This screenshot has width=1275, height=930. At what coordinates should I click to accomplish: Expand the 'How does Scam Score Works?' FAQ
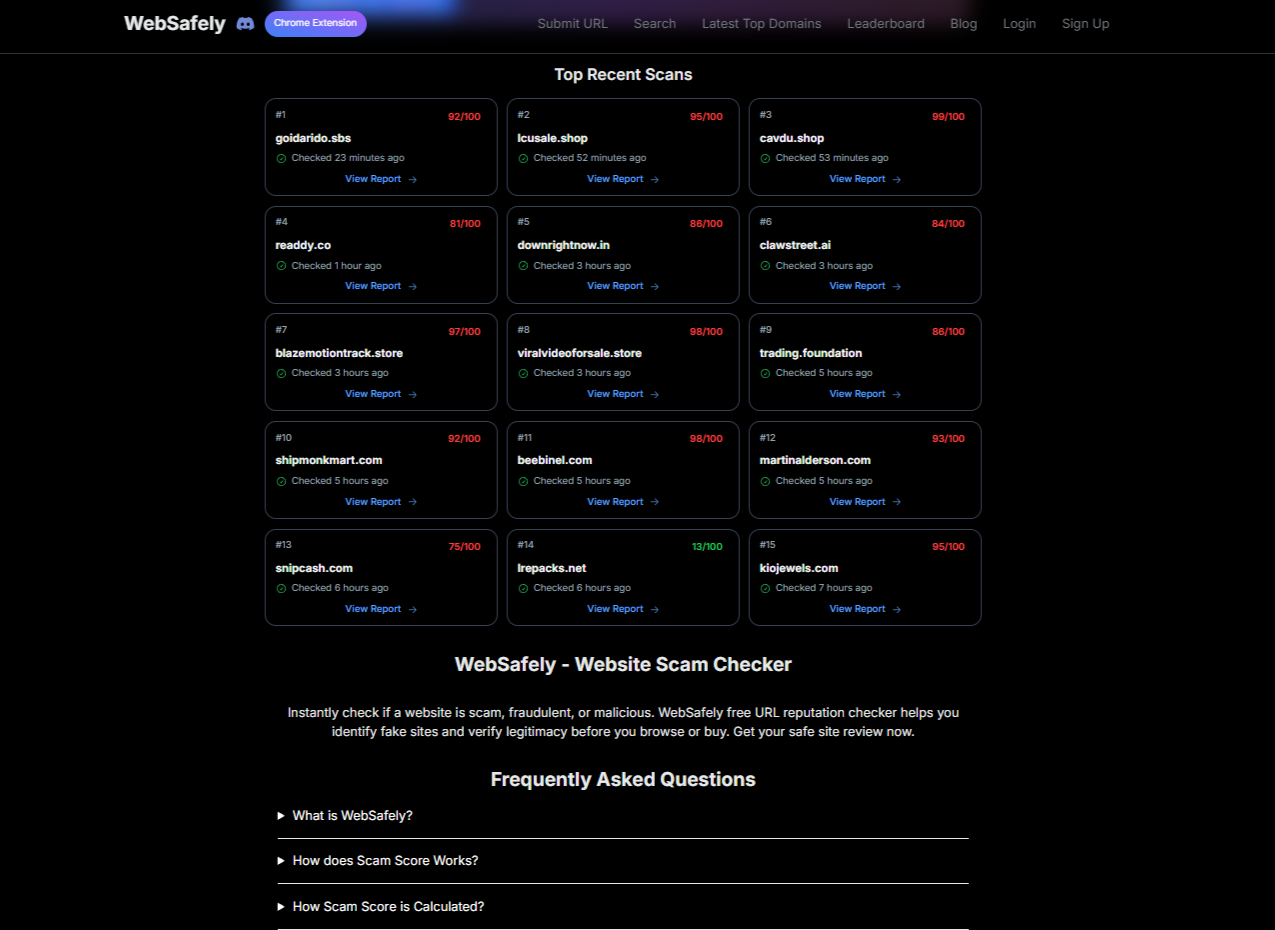(x=385, y=860)
